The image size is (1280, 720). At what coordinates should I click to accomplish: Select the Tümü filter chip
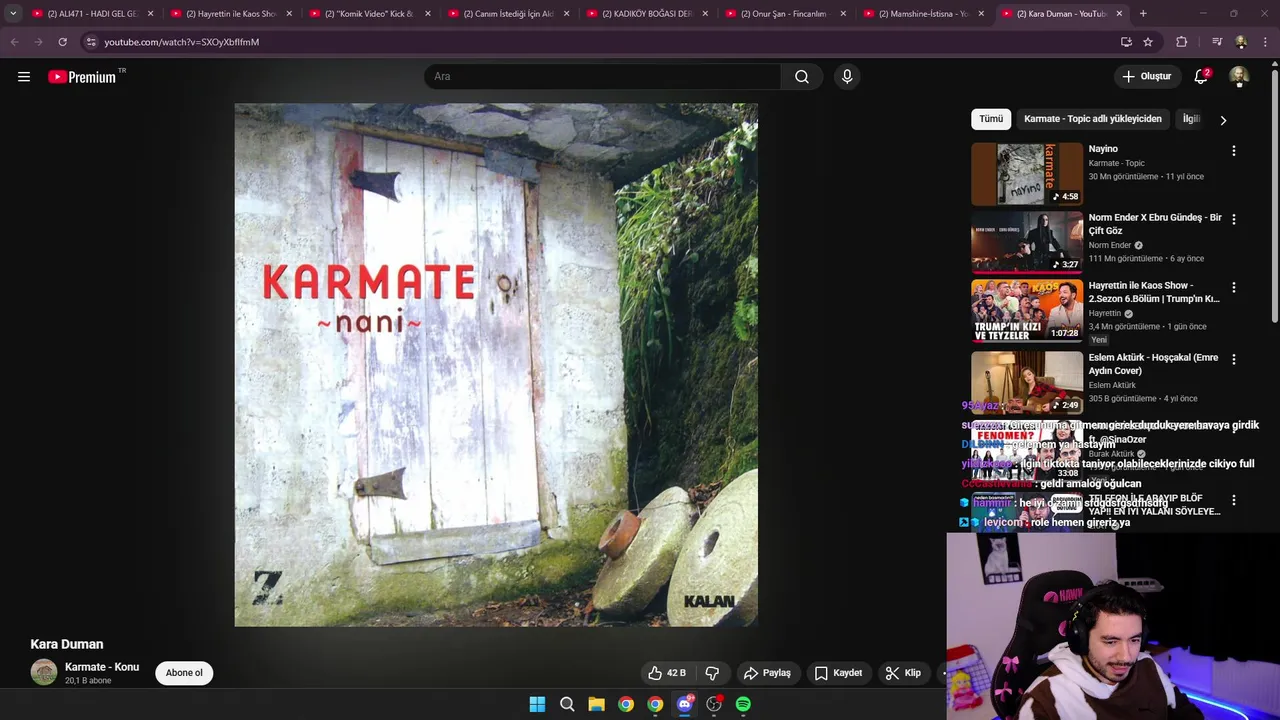point(991,119)
